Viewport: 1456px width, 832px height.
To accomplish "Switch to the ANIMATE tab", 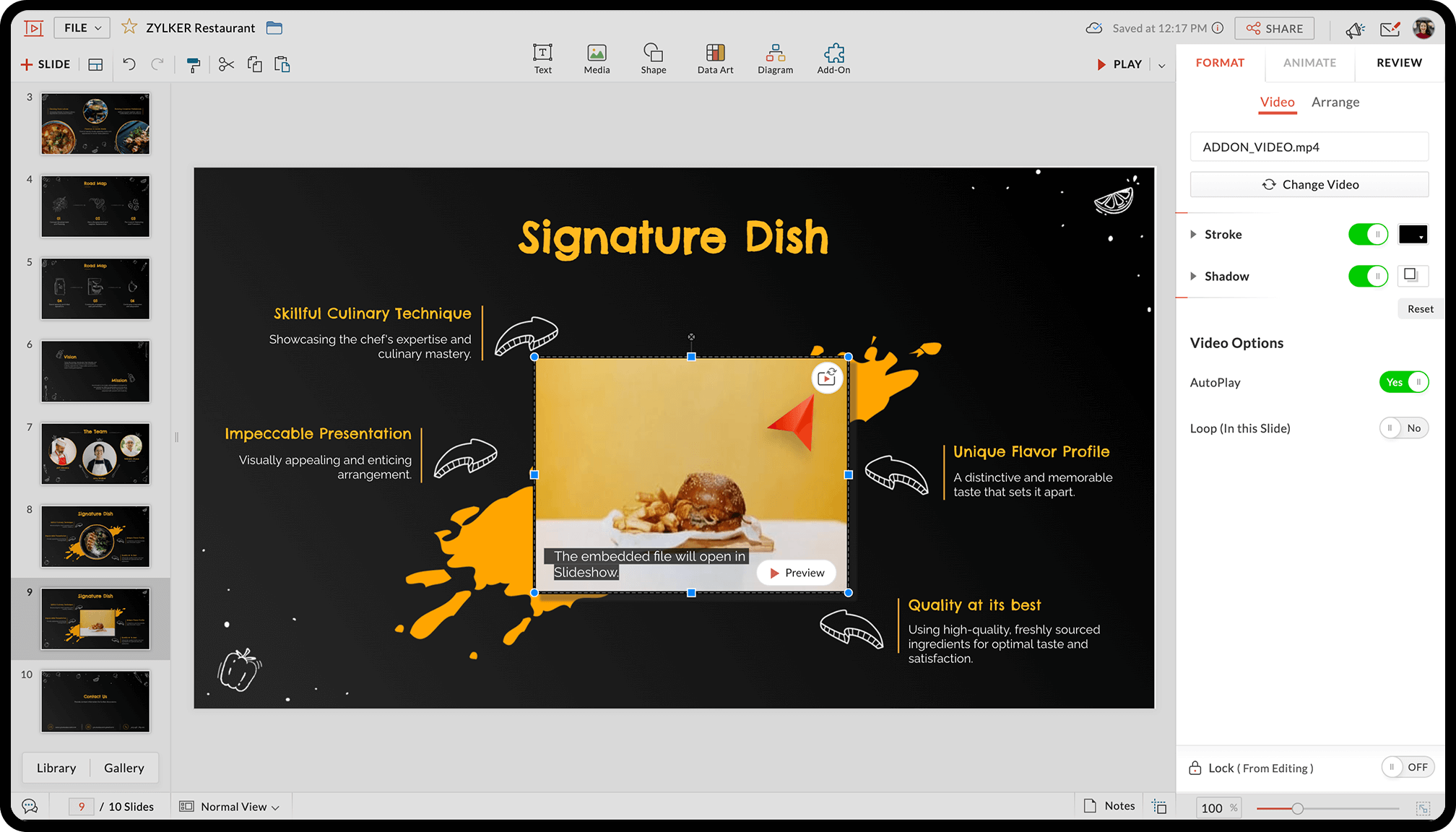I will point(1309,63).
